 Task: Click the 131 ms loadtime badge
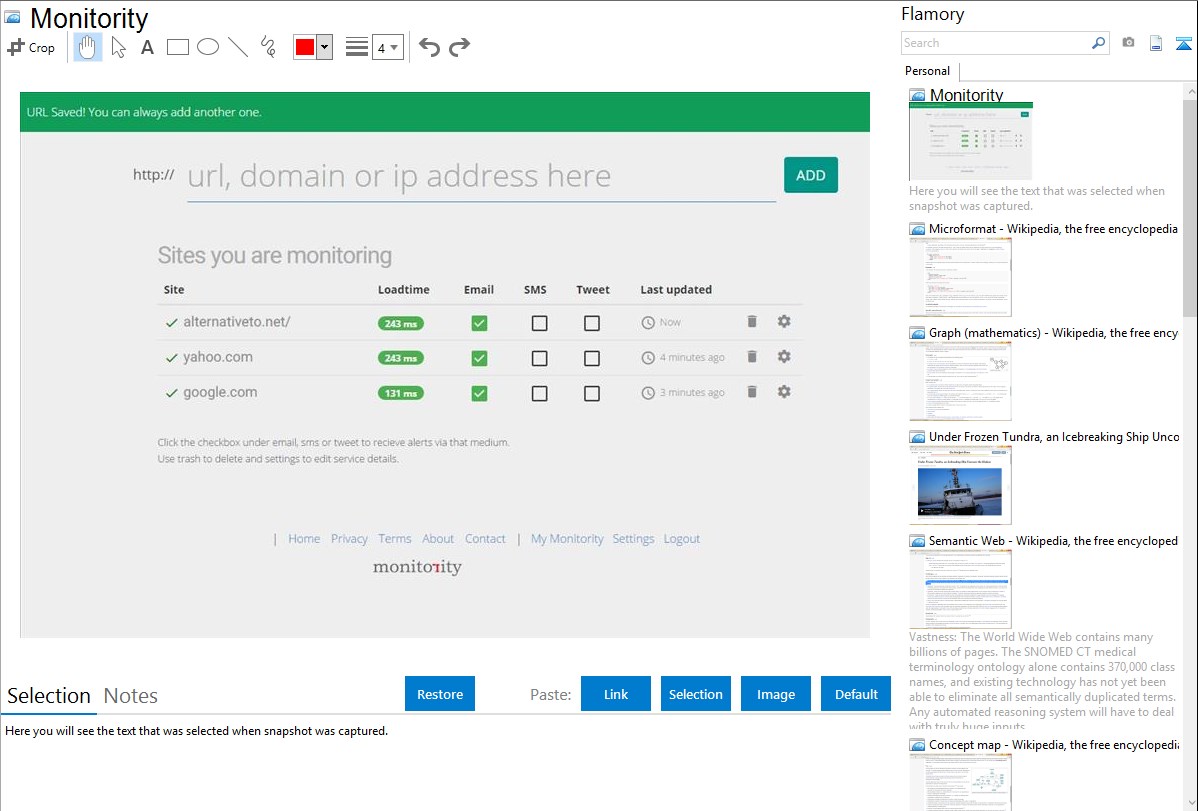[x=400, y=394]
